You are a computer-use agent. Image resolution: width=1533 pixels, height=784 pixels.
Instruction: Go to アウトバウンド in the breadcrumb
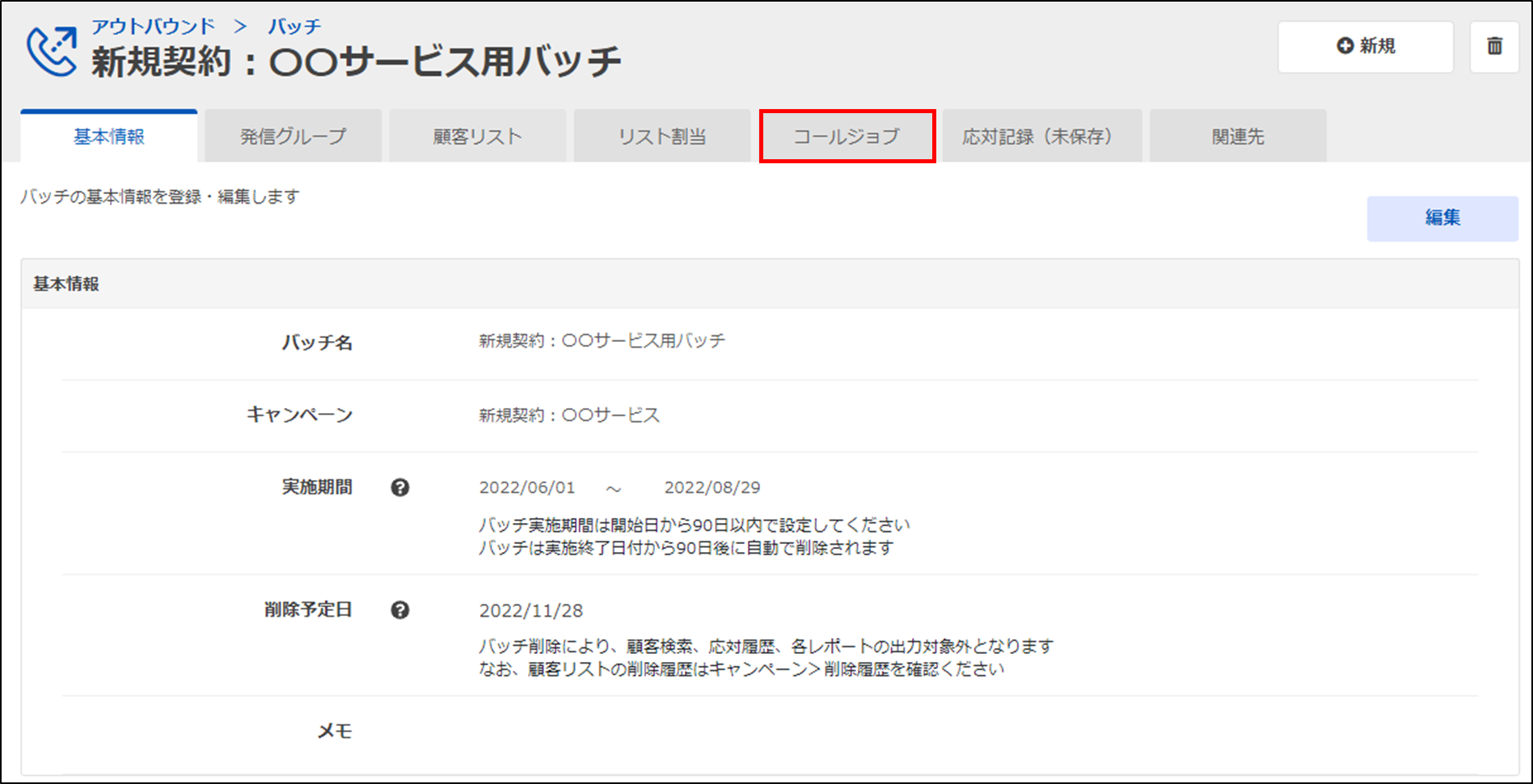point(153,27)
